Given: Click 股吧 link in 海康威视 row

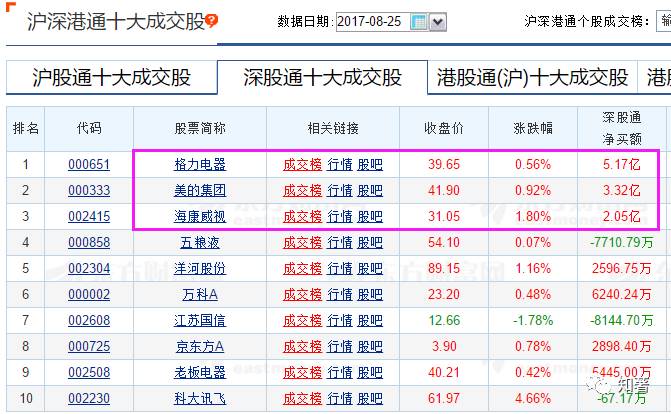Looking at the screenshot, I should [x=370, y=217].
